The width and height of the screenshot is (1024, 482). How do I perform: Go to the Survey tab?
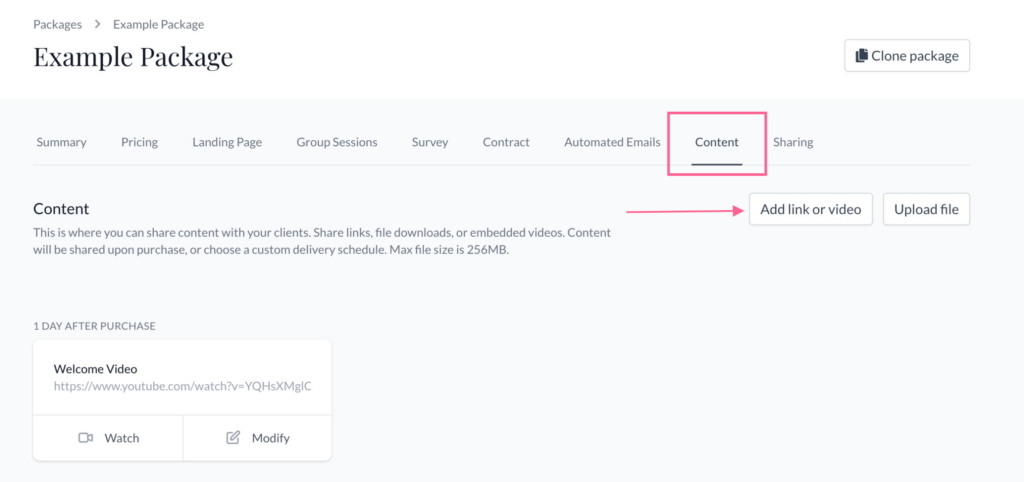[429, 142]
